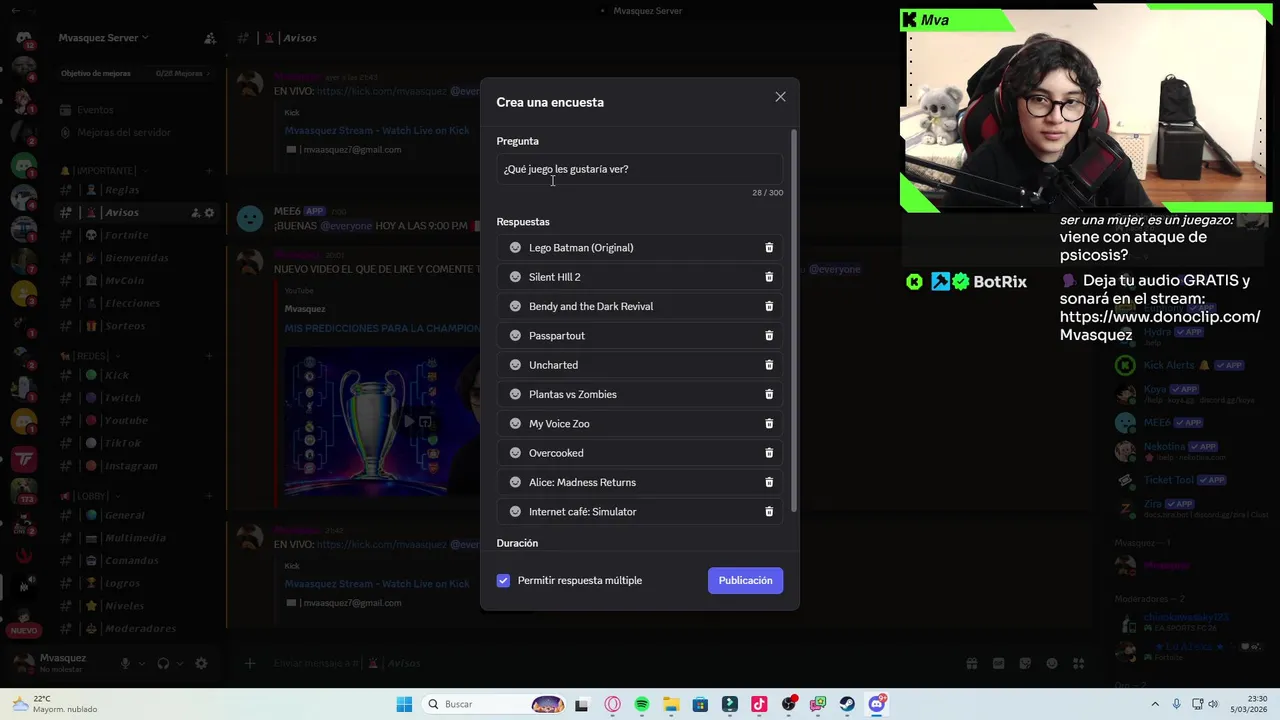1280x720 pixels.
Task: Choose emoji for Internet café: Simulator answer
Action: (x=515, y=512)
